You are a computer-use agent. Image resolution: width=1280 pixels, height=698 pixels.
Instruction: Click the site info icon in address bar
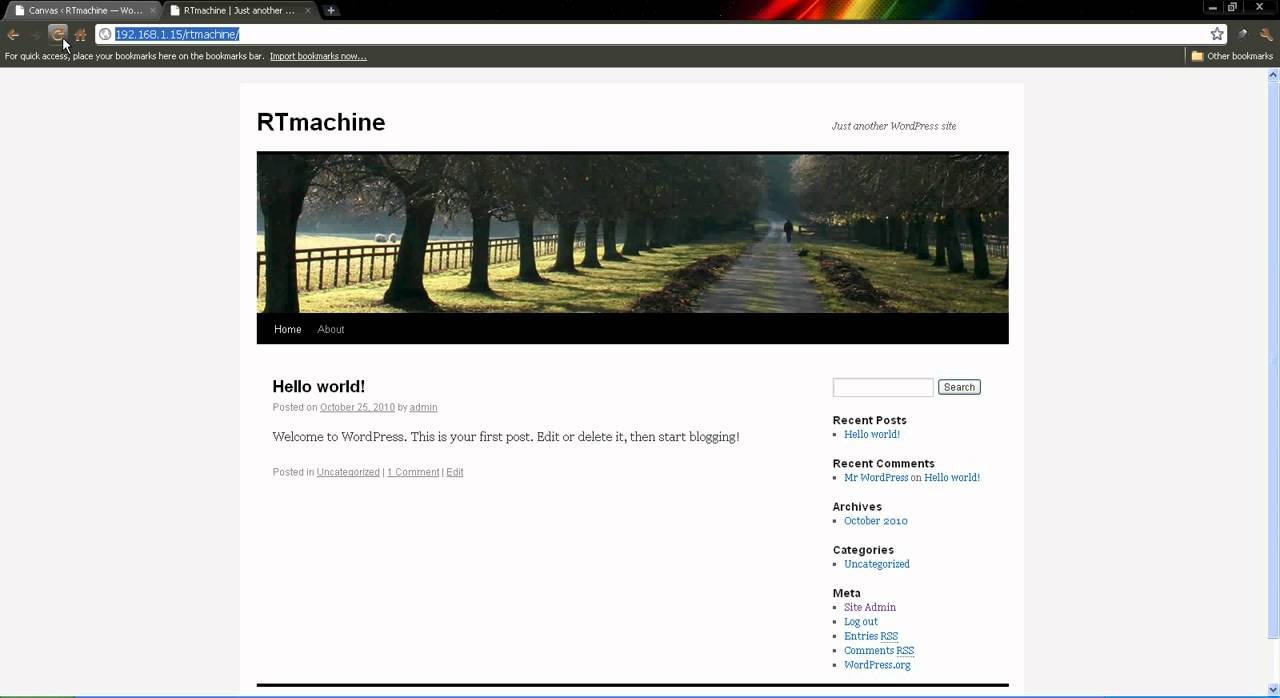point(104,34)
